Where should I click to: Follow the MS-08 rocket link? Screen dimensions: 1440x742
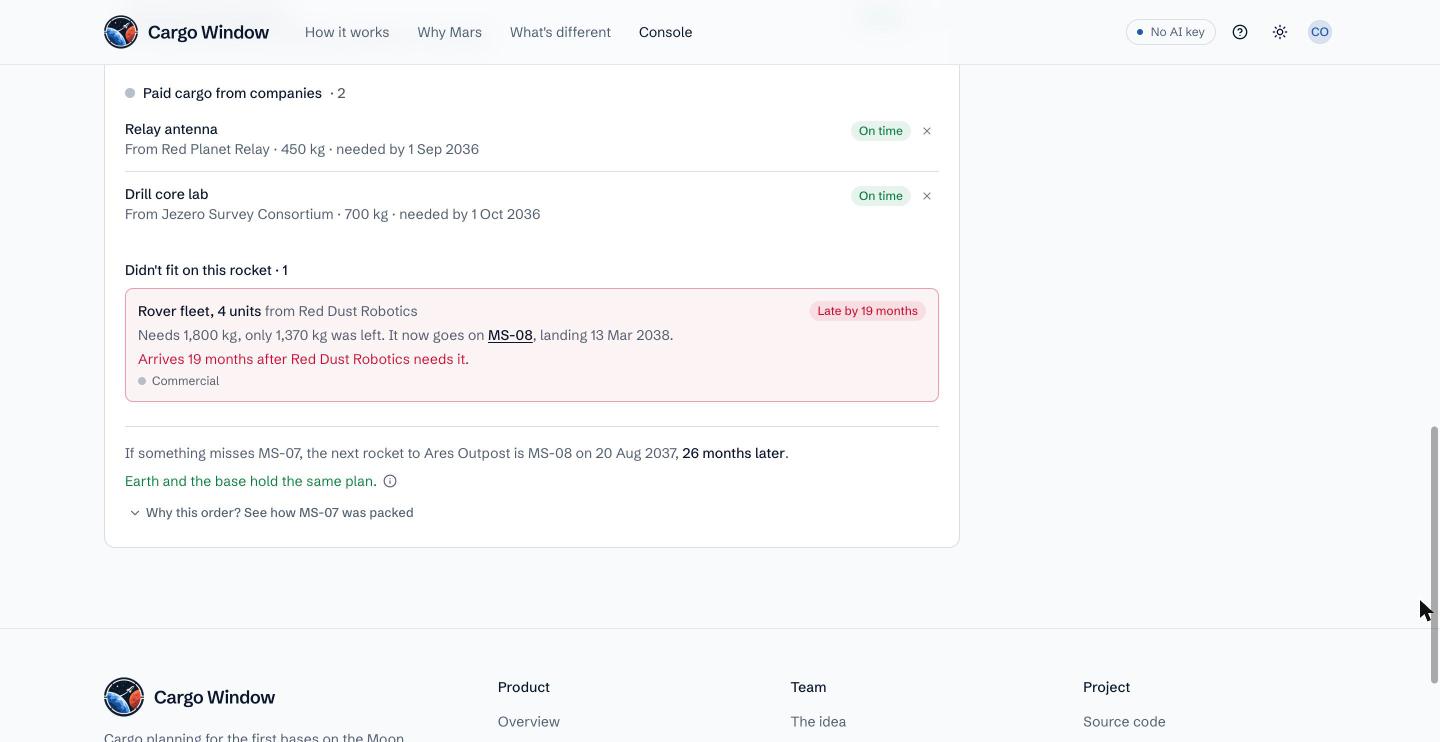pos(510,335)
